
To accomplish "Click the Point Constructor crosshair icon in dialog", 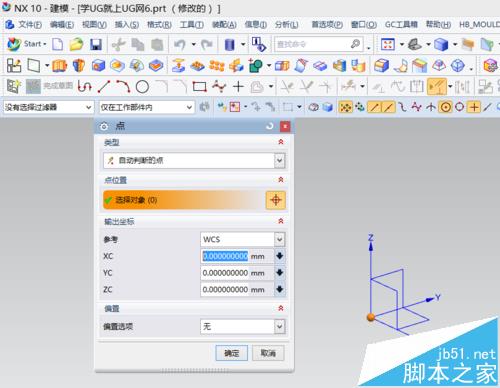I will click(276, 200).
